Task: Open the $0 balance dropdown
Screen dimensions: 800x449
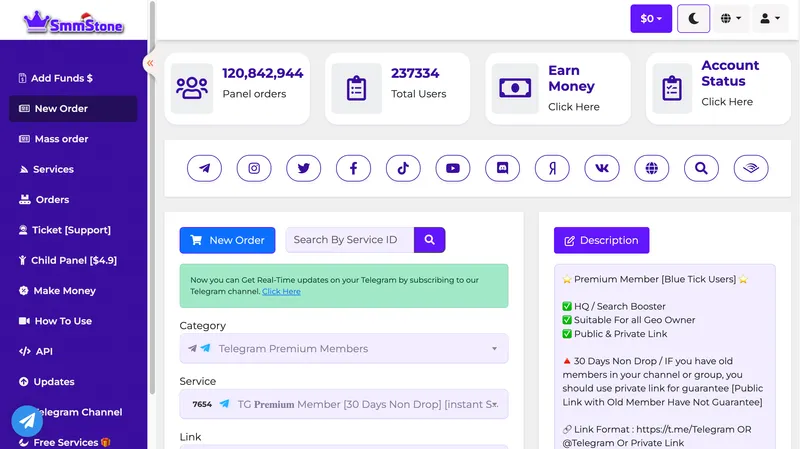Action: 651,19
